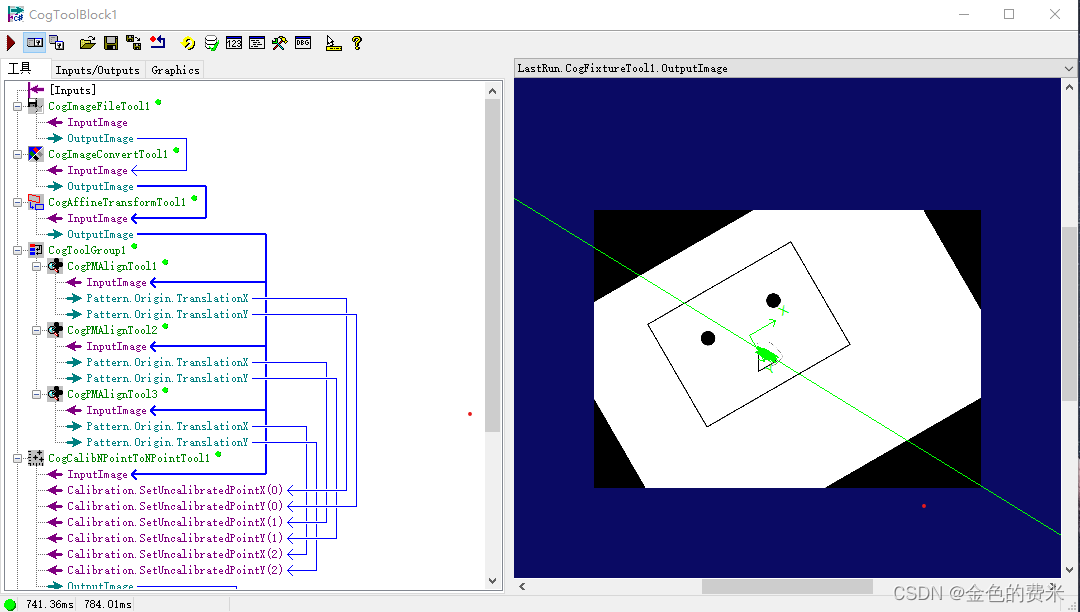Click the Save As double-floppy icon
This screenshot has height=612, width=1080.
pos(134,43)
